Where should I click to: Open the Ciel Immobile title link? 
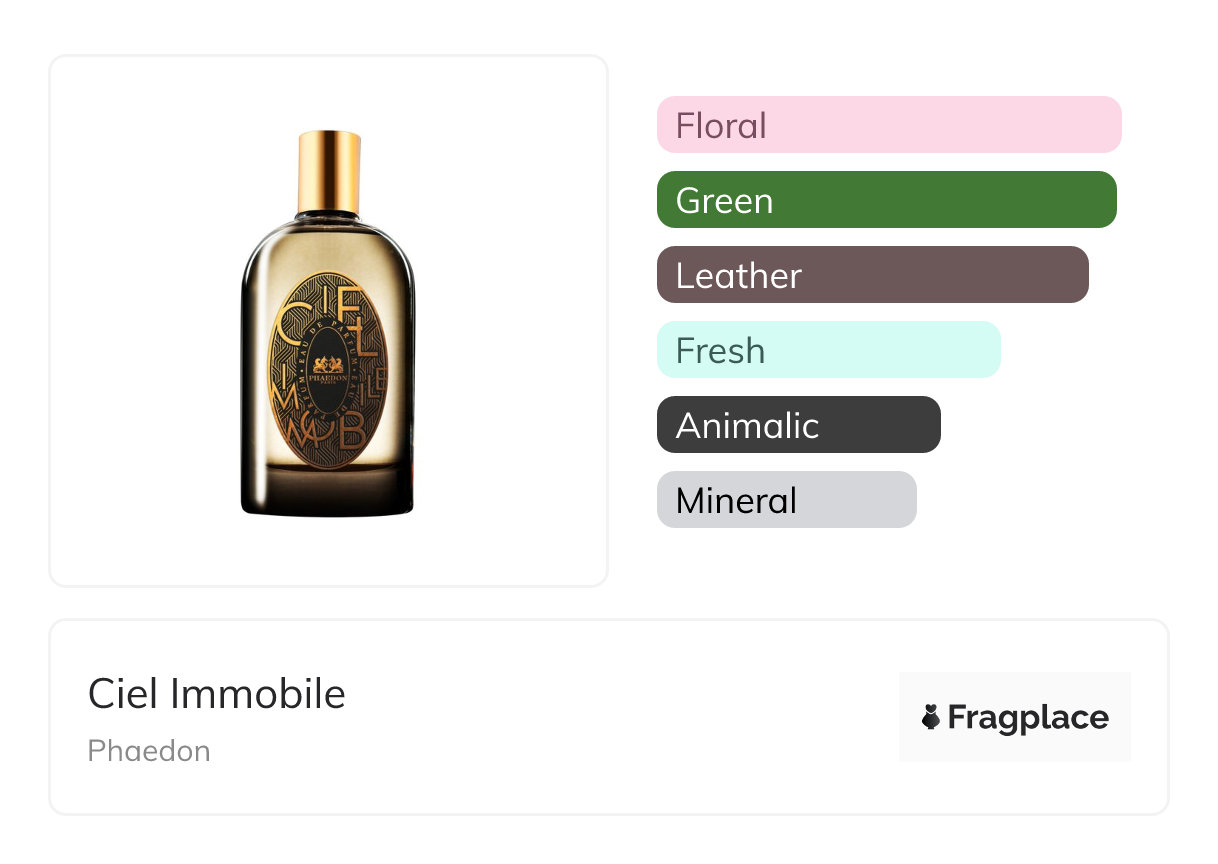tap(217, 694)
